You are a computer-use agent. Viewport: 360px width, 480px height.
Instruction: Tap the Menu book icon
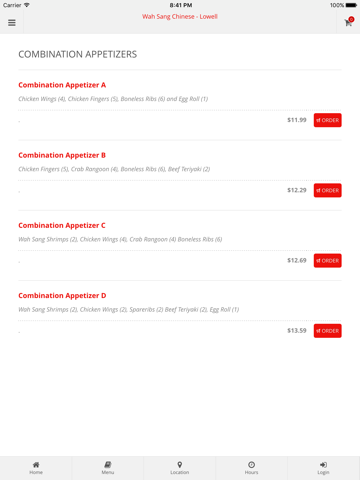coord(108,464)
